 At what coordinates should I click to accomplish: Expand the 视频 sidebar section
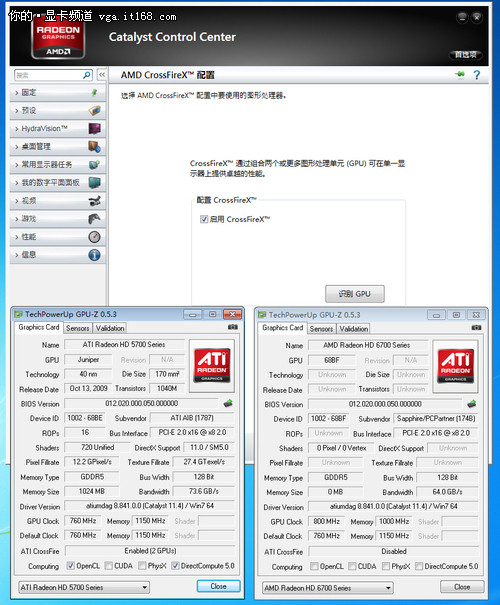coord(58,201)
